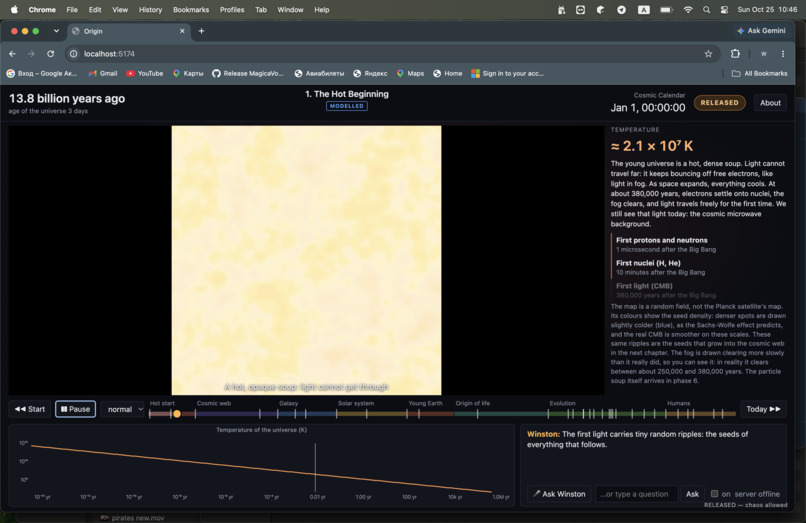The image size is (806, 523).
Task: Reload the page
Action: 50,53
